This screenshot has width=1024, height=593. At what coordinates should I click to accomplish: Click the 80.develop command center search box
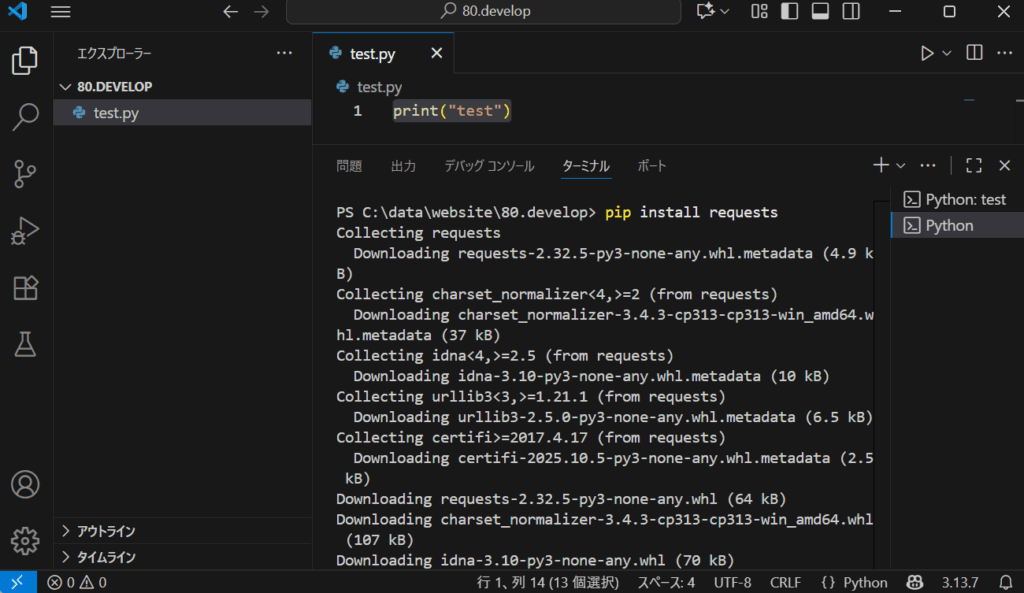485,12
